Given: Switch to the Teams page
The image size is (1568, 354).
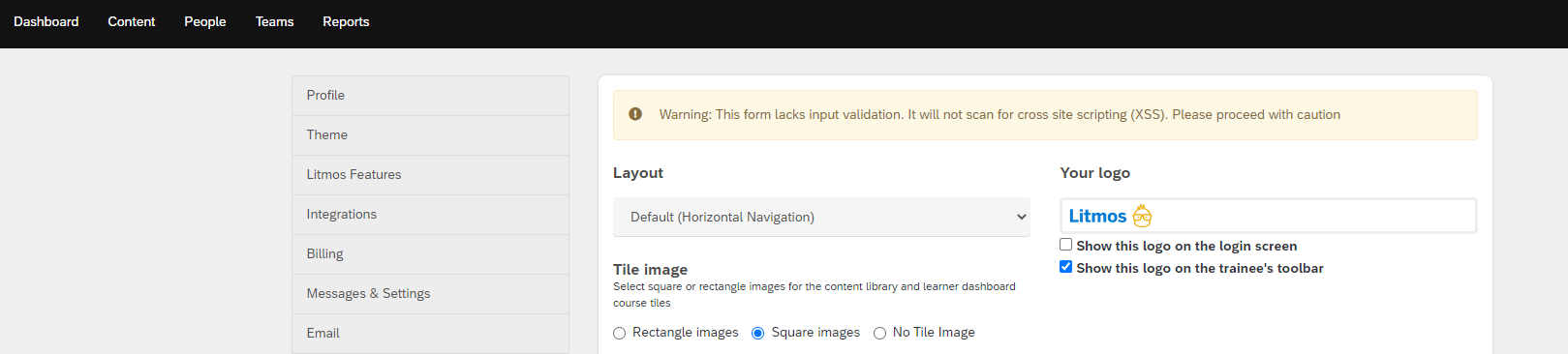Looking at the screenshot, I should [x=275, y=21].
